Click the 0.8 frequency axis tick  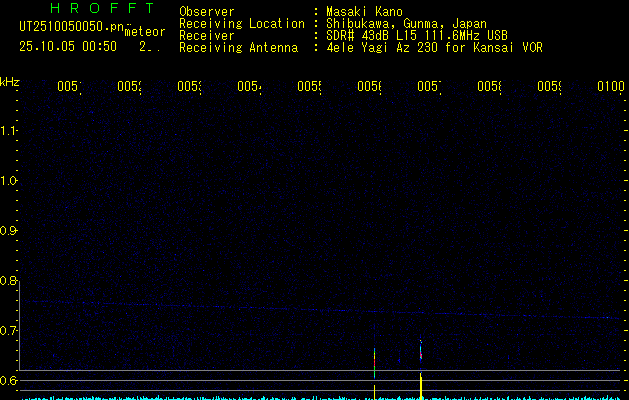point(10,281)
